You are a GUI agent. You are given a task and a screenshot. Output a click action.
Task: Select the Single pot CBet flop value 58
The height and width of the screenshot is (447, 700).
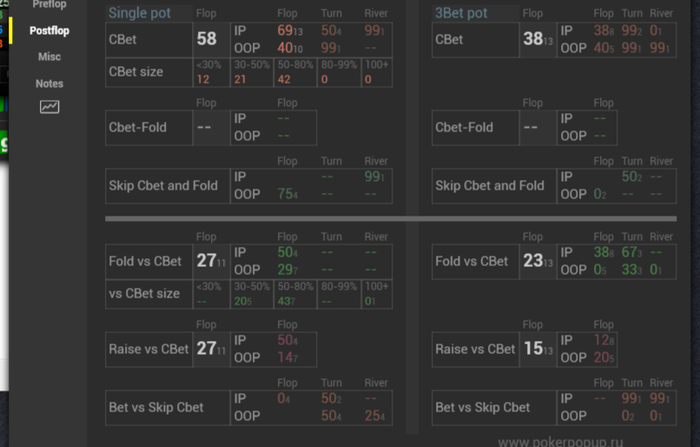[207, 39]
